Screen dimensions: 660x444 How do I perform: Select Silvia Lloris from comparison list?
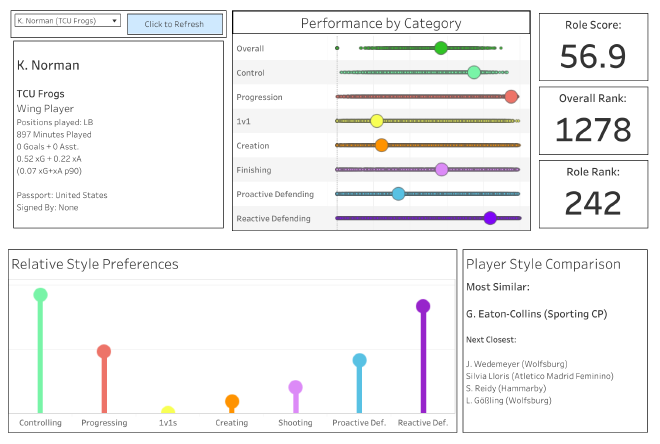click(x=530, y=375)
